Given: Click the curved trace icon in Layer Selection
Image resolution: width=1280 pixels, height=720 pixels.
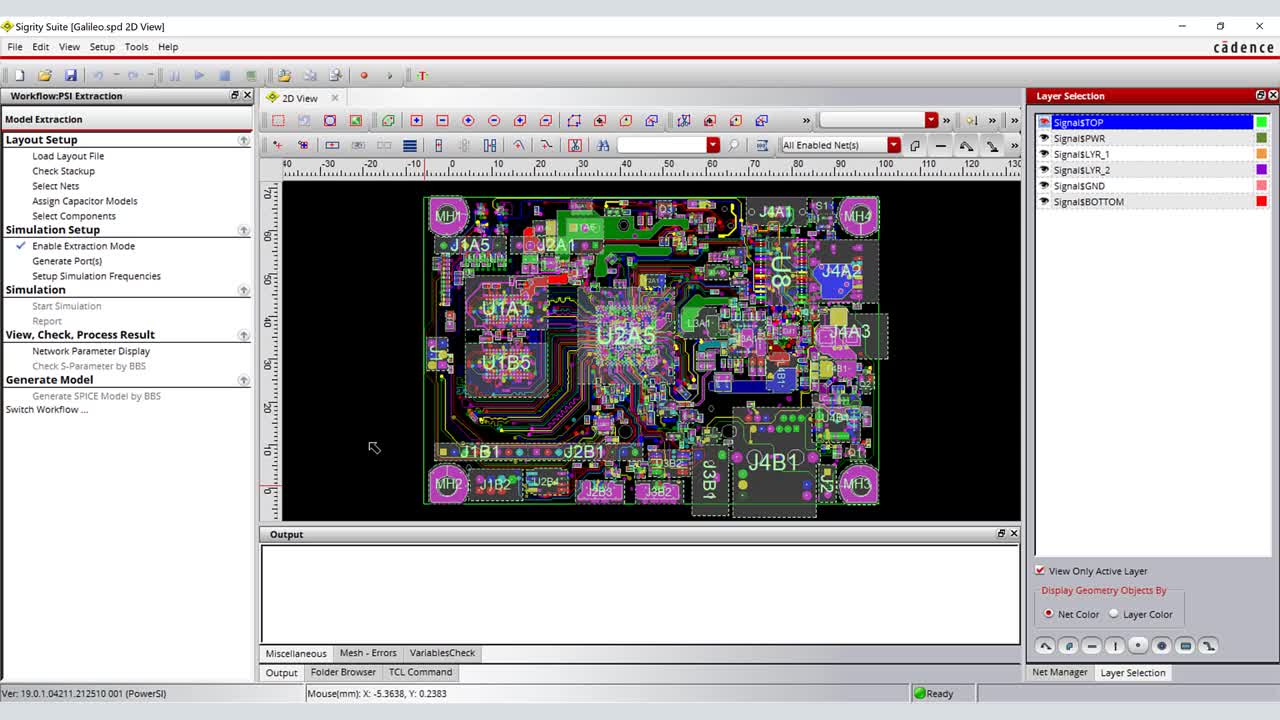Looking at the screenshot, I should tap(1045, 646).
